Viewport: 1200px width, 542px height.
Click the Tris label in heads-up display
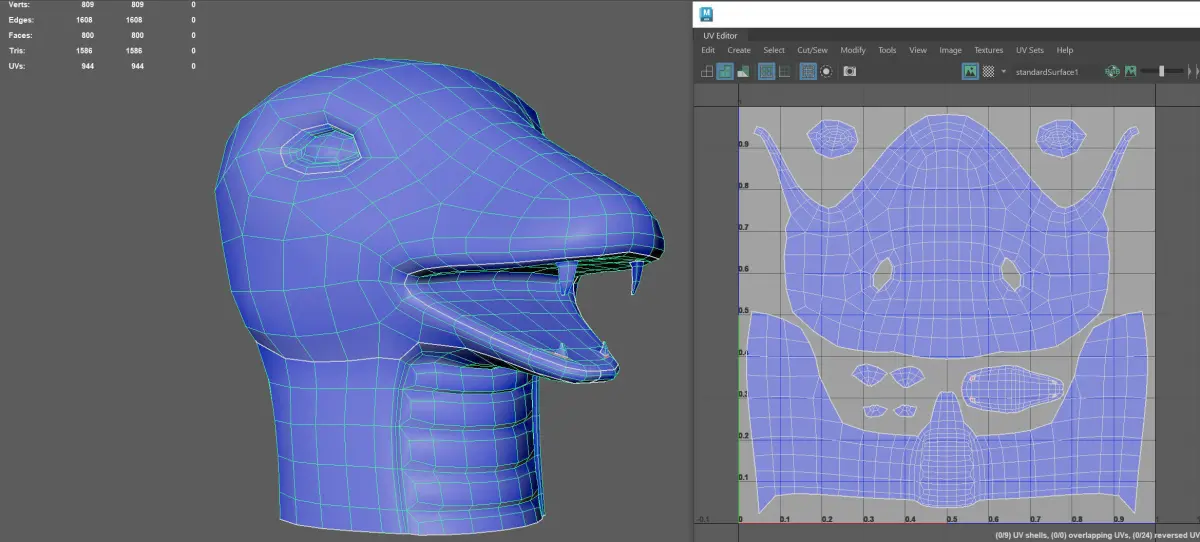pos(16,50)
